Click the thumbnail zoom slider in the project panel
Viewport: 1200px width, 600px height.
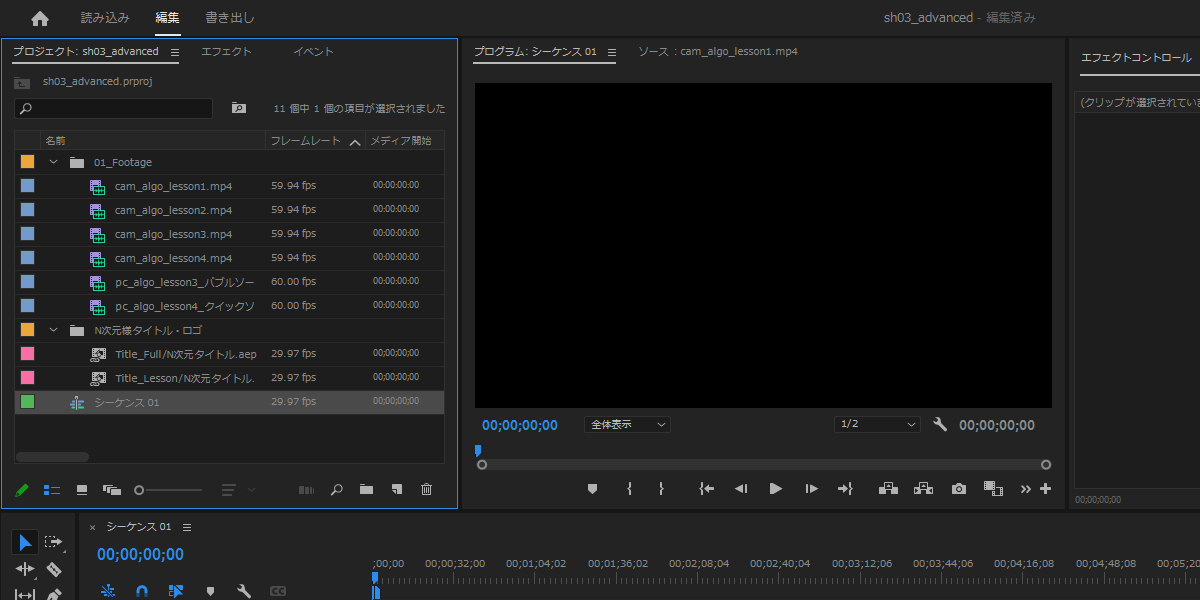pyautogui.click(x=169, y=490)
